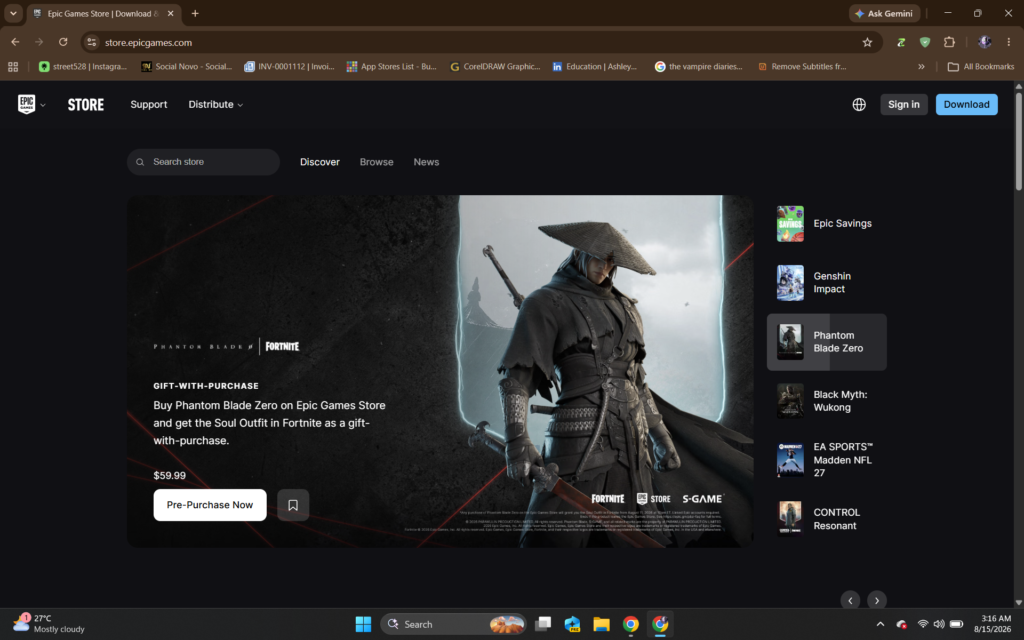The width and height of the screenshot is (1024, 640).
Task: Open File Explorer from the taskbar
Action: (601, 624)
